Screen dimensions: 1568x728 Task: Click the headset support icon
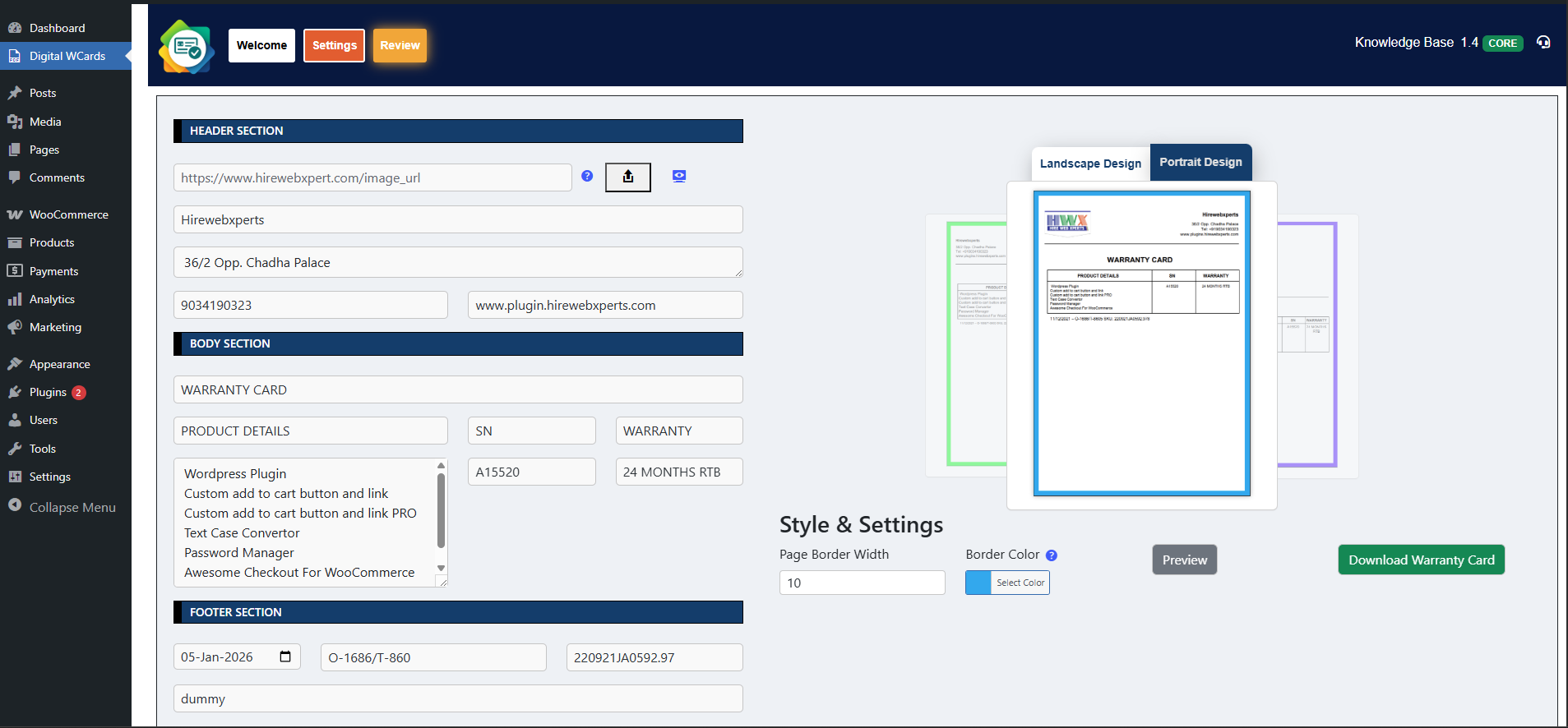(x=1543, y=43)
